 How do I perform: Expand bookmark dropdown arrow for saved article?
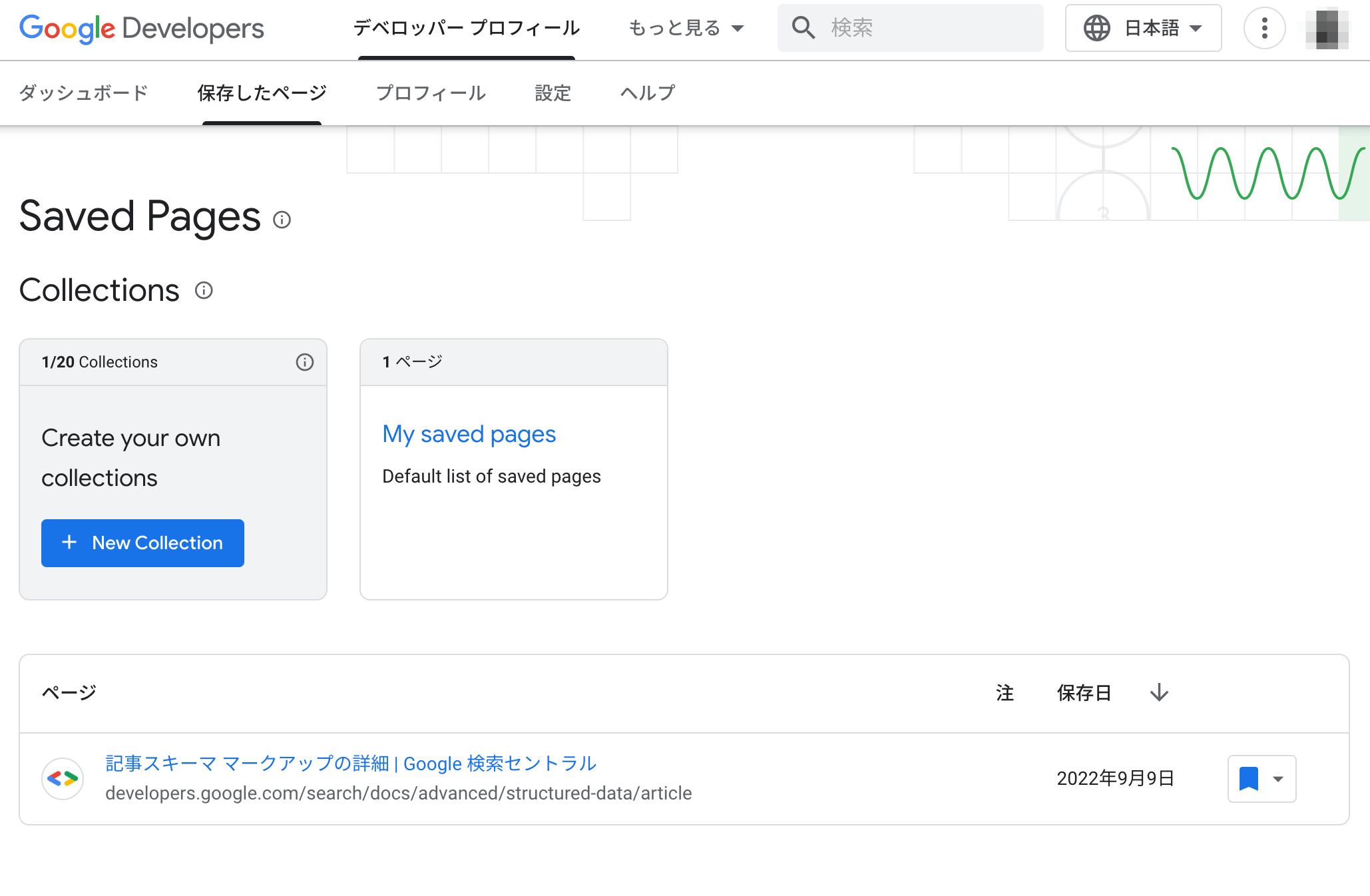tap(1278, 779)
